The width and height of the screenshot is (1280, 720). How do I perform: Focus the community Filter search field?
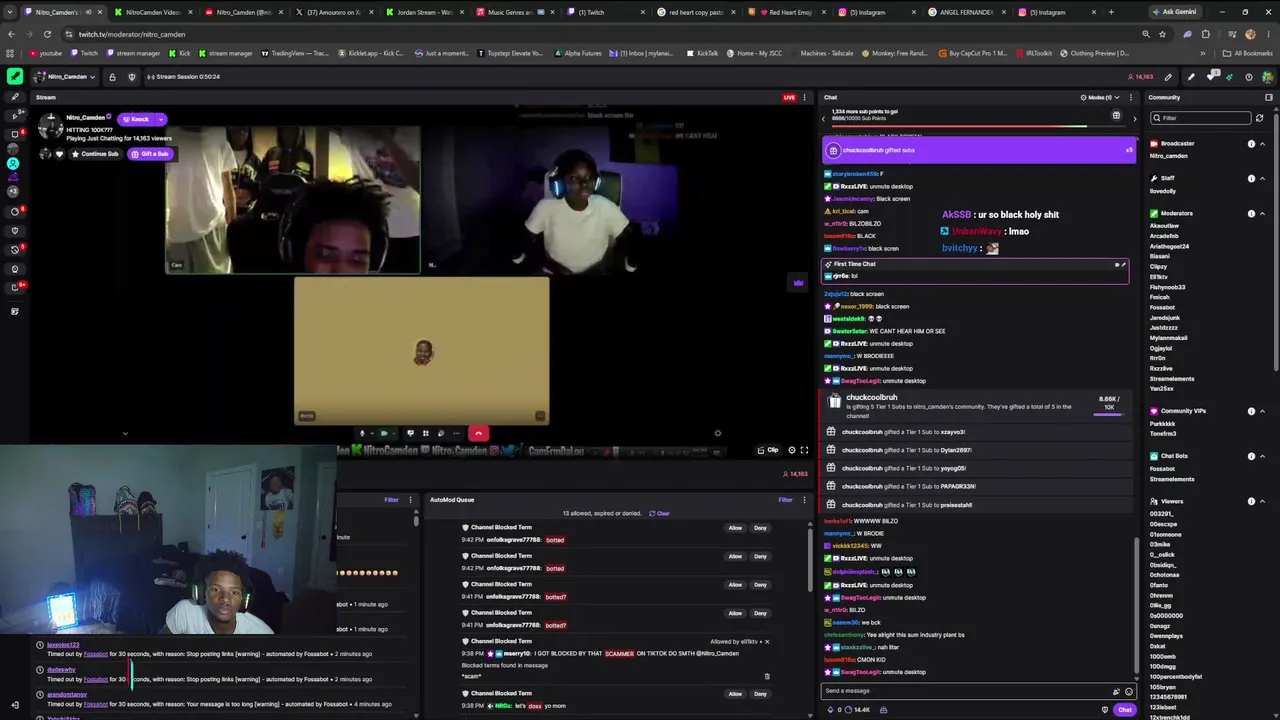click(x=1201, y=118)
